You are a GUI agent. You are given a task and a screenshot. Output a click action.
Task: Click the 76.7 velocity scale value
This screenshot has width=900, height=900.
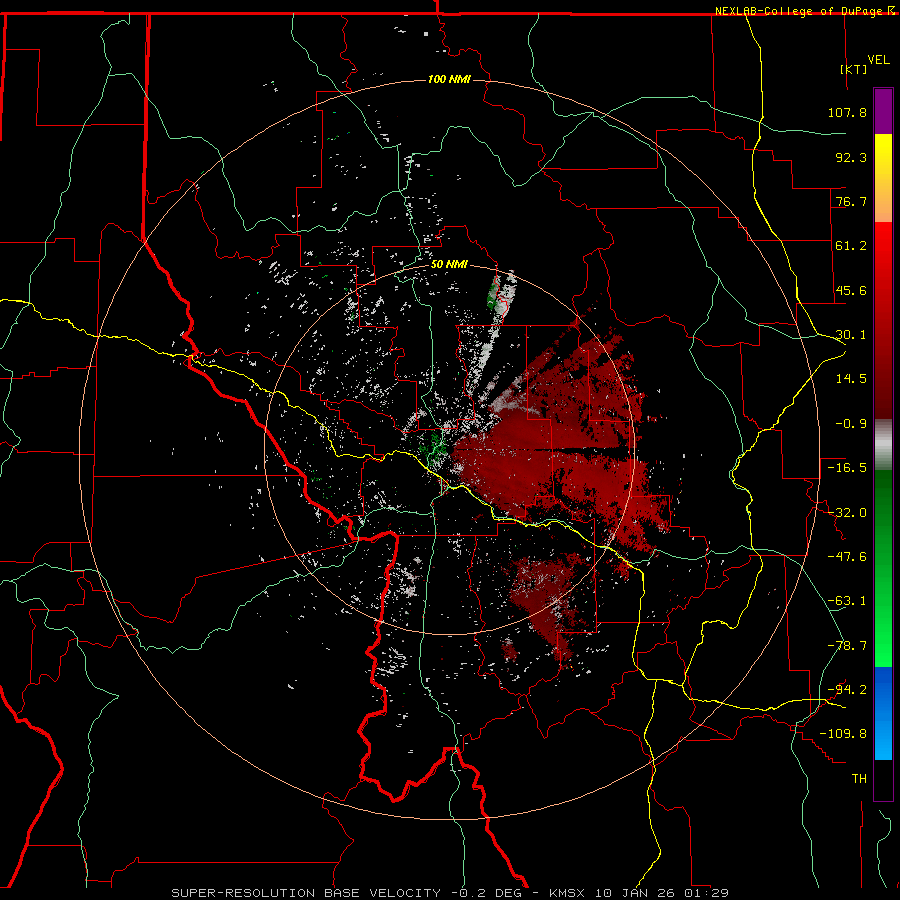point(851,201)
